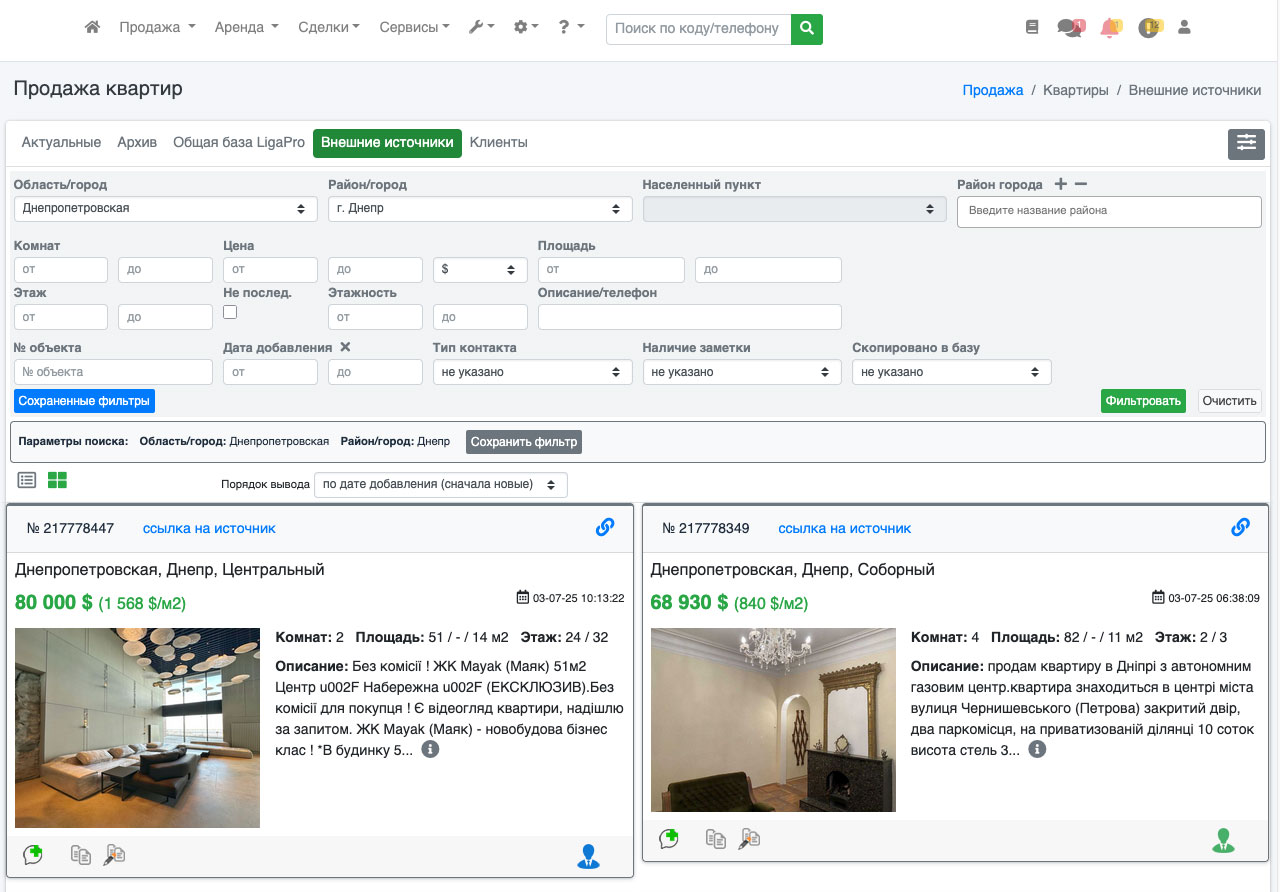Screen dimensions: 1280x892
Task: Open the 'Аренда' menu
Action: 246,28
